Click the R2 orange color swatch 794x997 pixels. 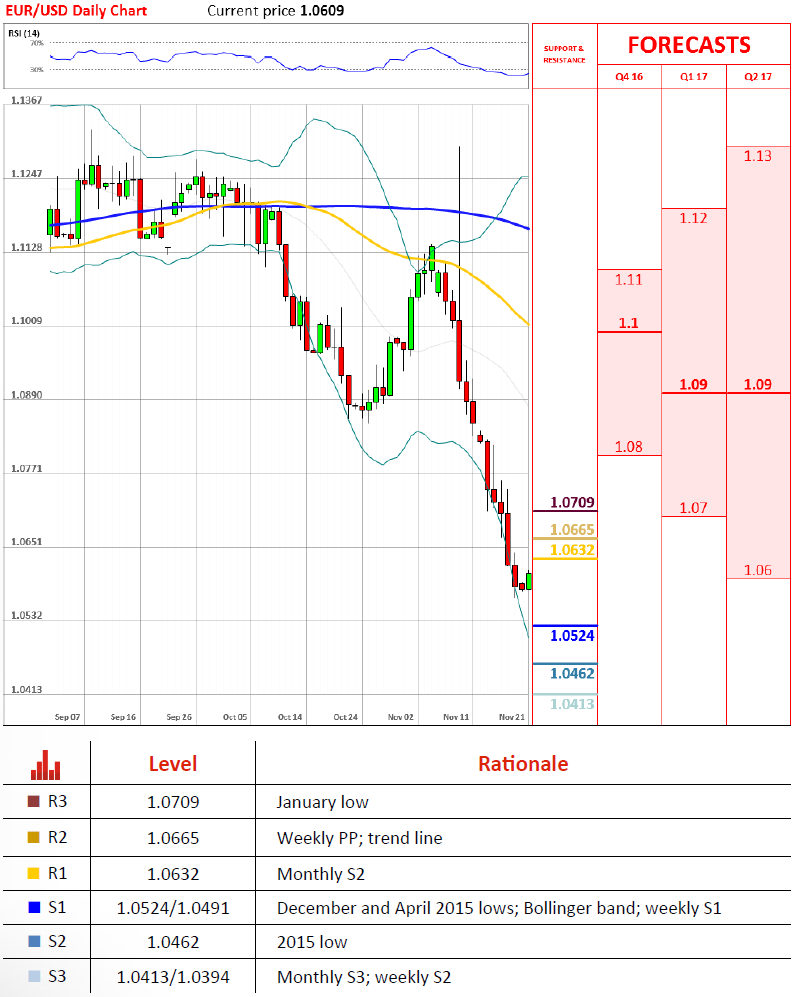tap(34, 837)
